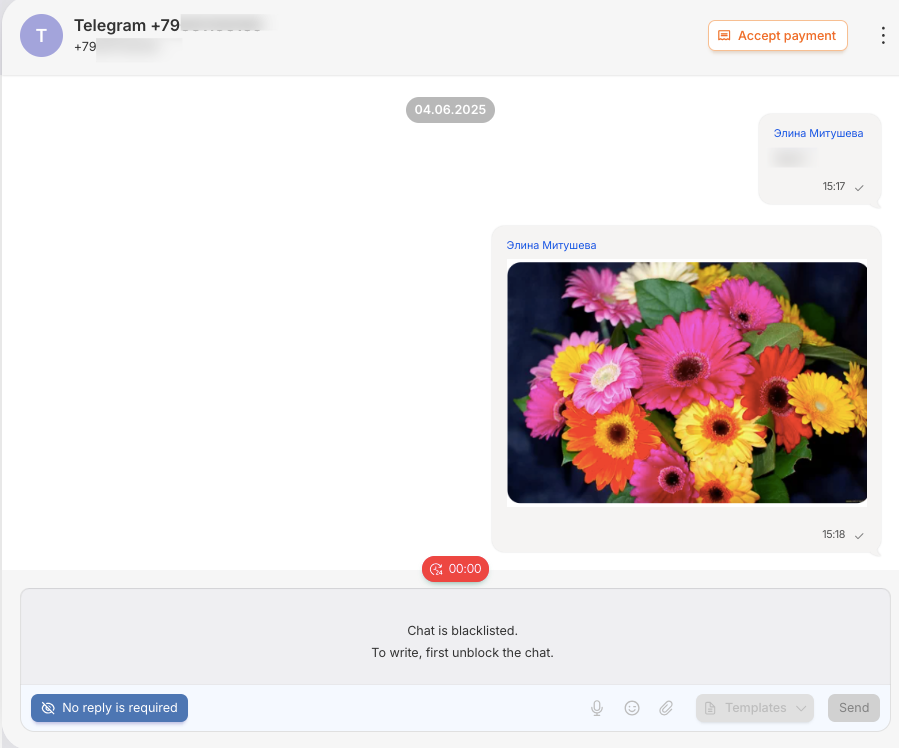This screenshot has width=899, height=748.
Task: Click the red 00:00 timer badge
Action: (455, 569)
